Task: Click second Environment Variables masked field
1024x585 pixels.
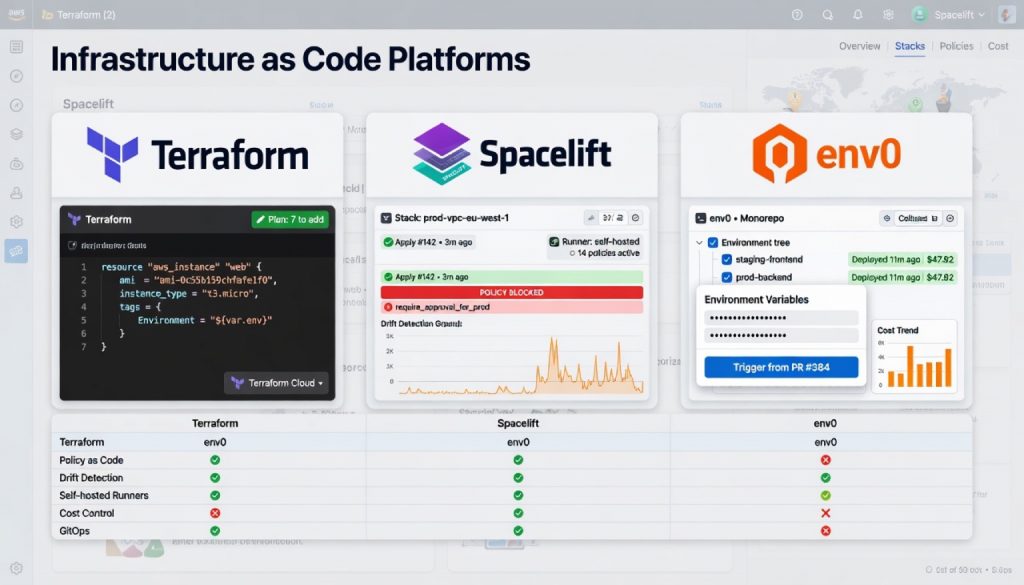Action: coord(781,336)
